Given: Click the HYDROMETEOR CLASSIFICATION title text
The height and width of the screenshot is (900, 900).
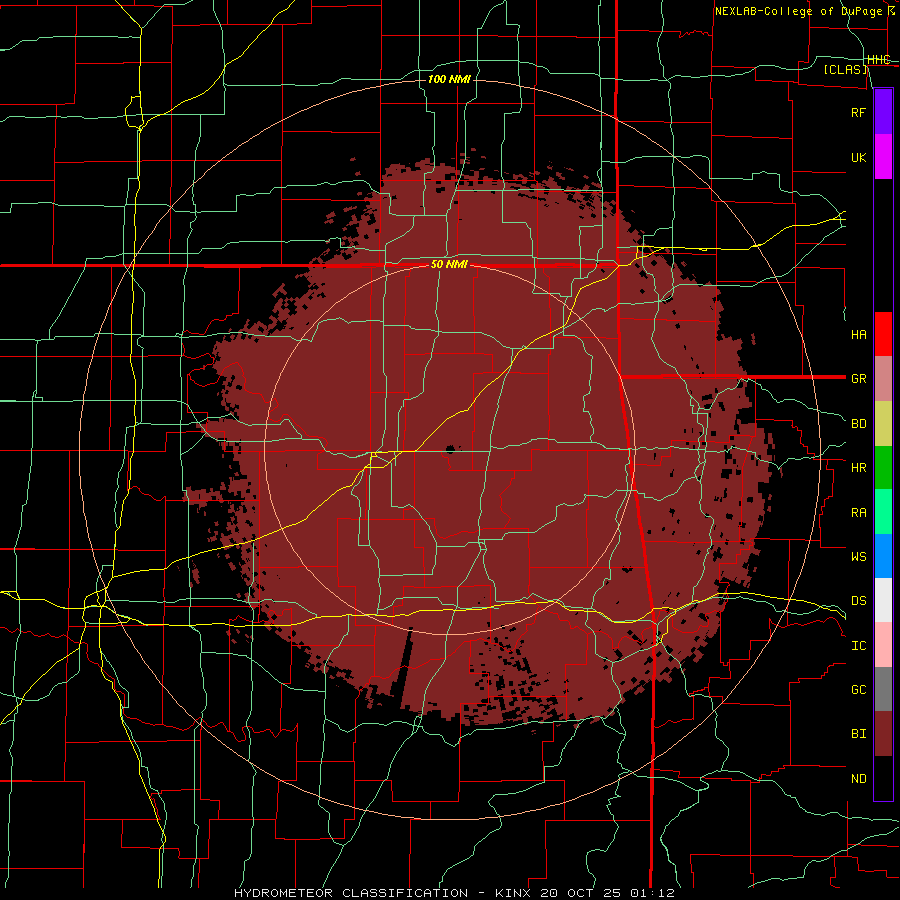Looking at the screenshot, I should 351,893.
